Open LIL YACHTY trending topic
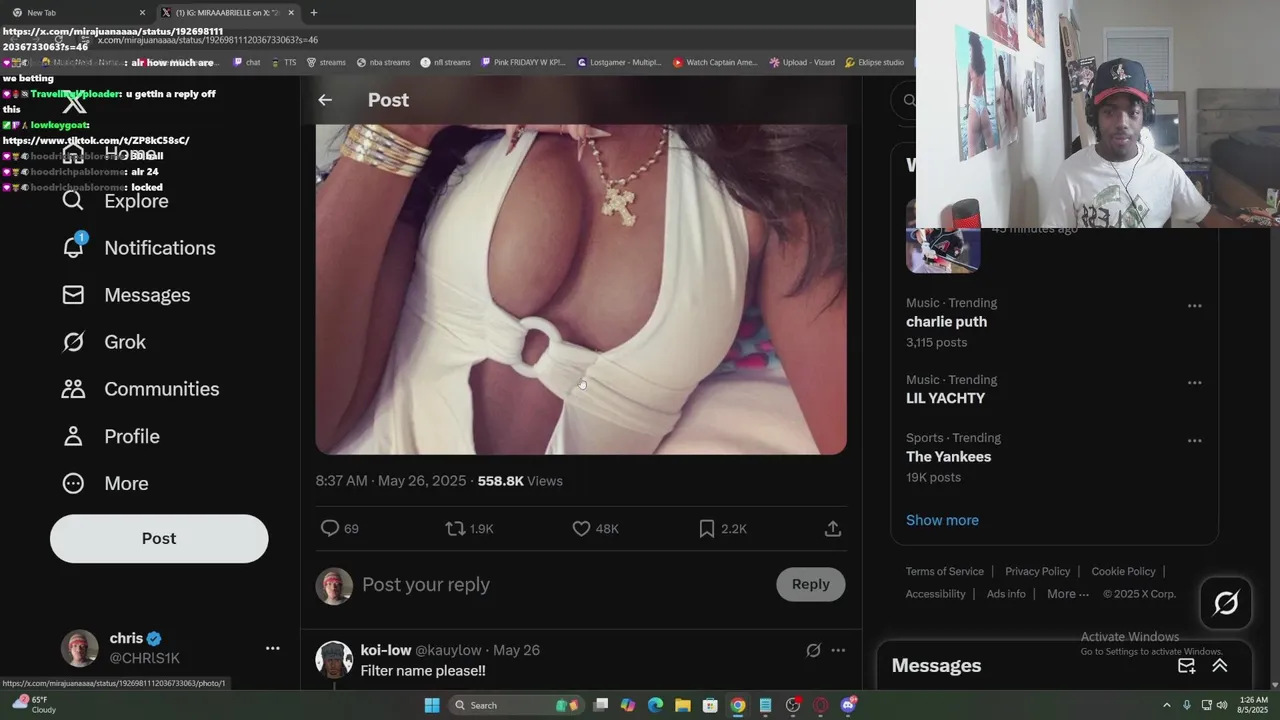1280x720 pixels. (945, 398)
